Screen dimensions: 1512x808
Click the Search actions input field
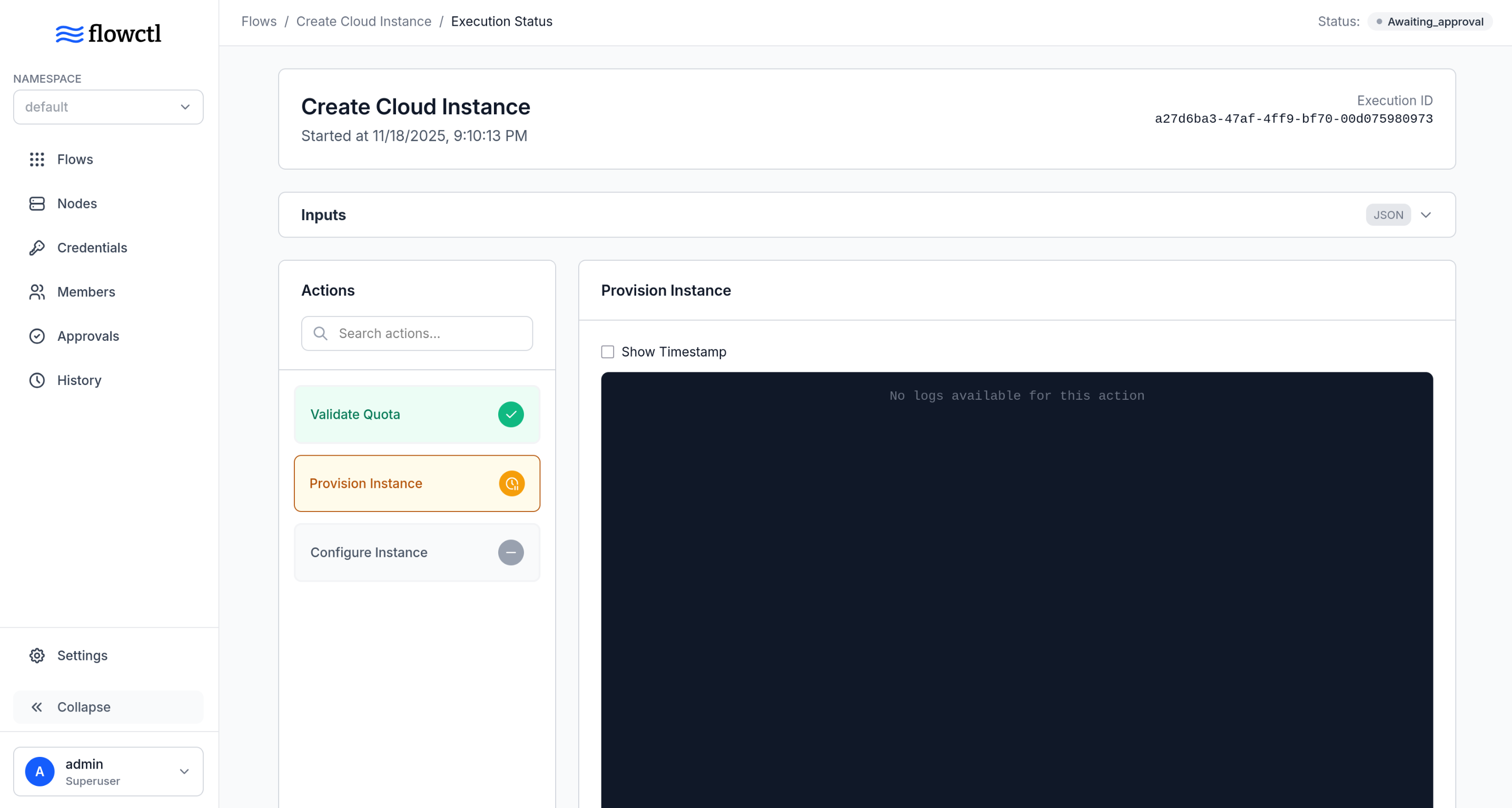click(x=417, y=333)
